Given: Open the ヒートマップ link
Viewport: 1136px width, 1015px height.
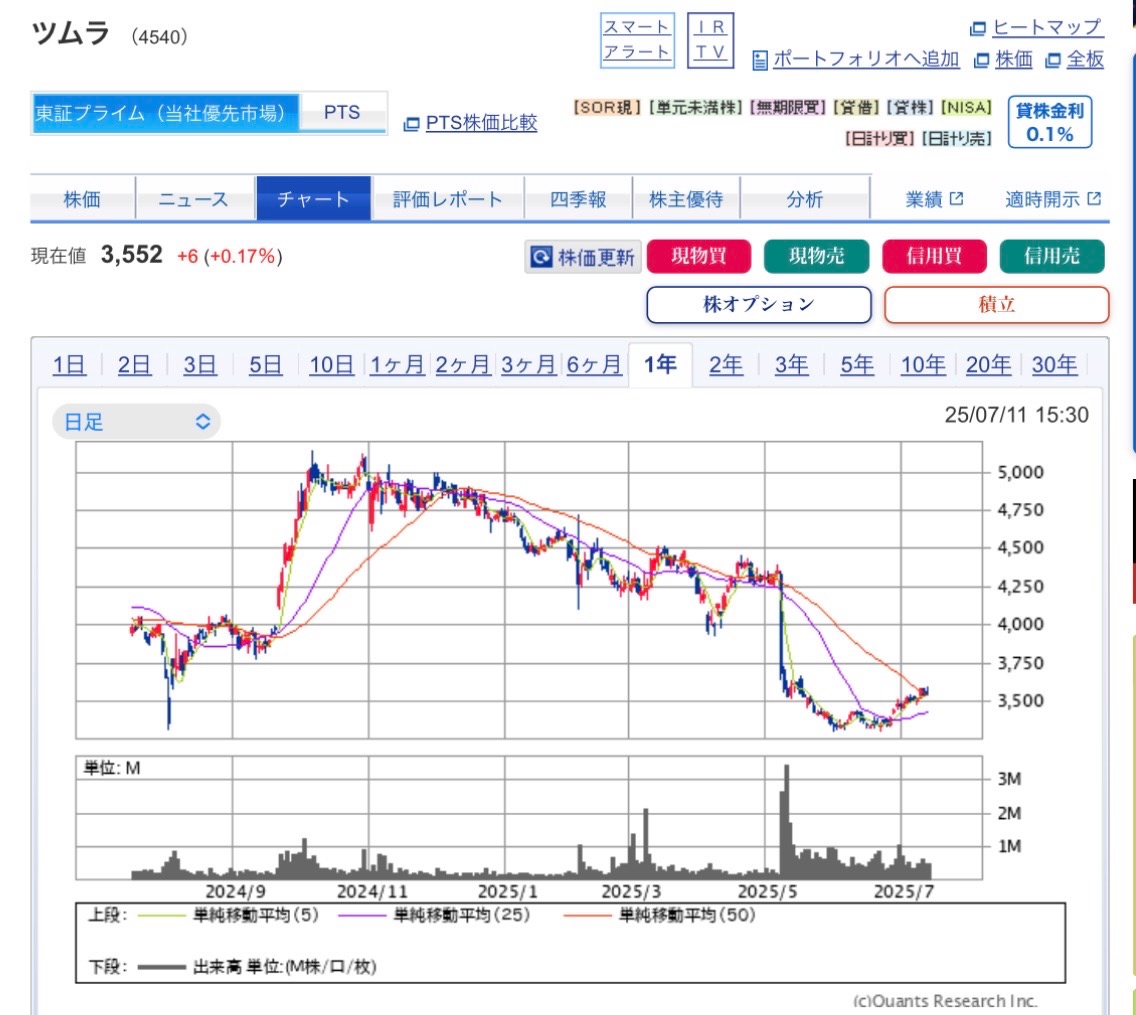Looking at the screenshot, I should 1047,28.
